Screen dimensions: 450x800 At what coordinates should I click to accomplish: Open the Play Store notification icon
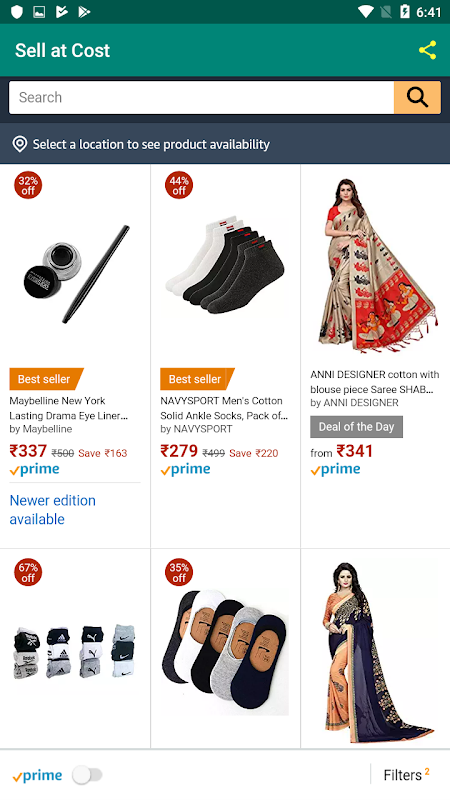84,11
